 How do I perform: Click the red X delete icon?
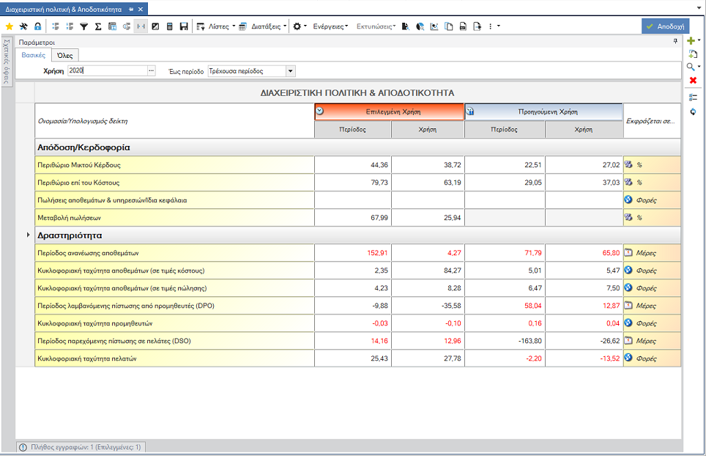tap(693, 80)
